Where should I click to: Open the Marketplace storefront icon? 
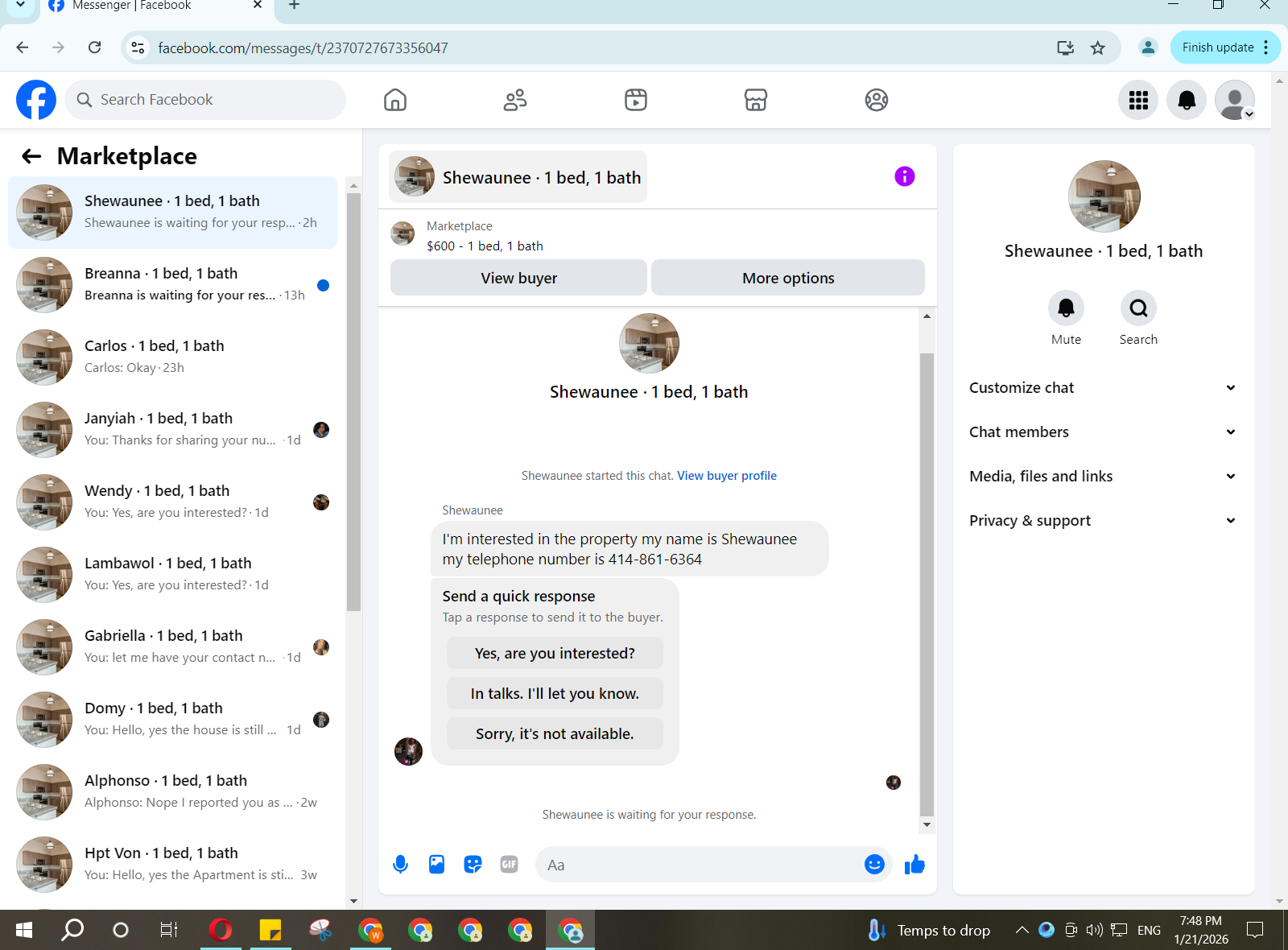756,100
